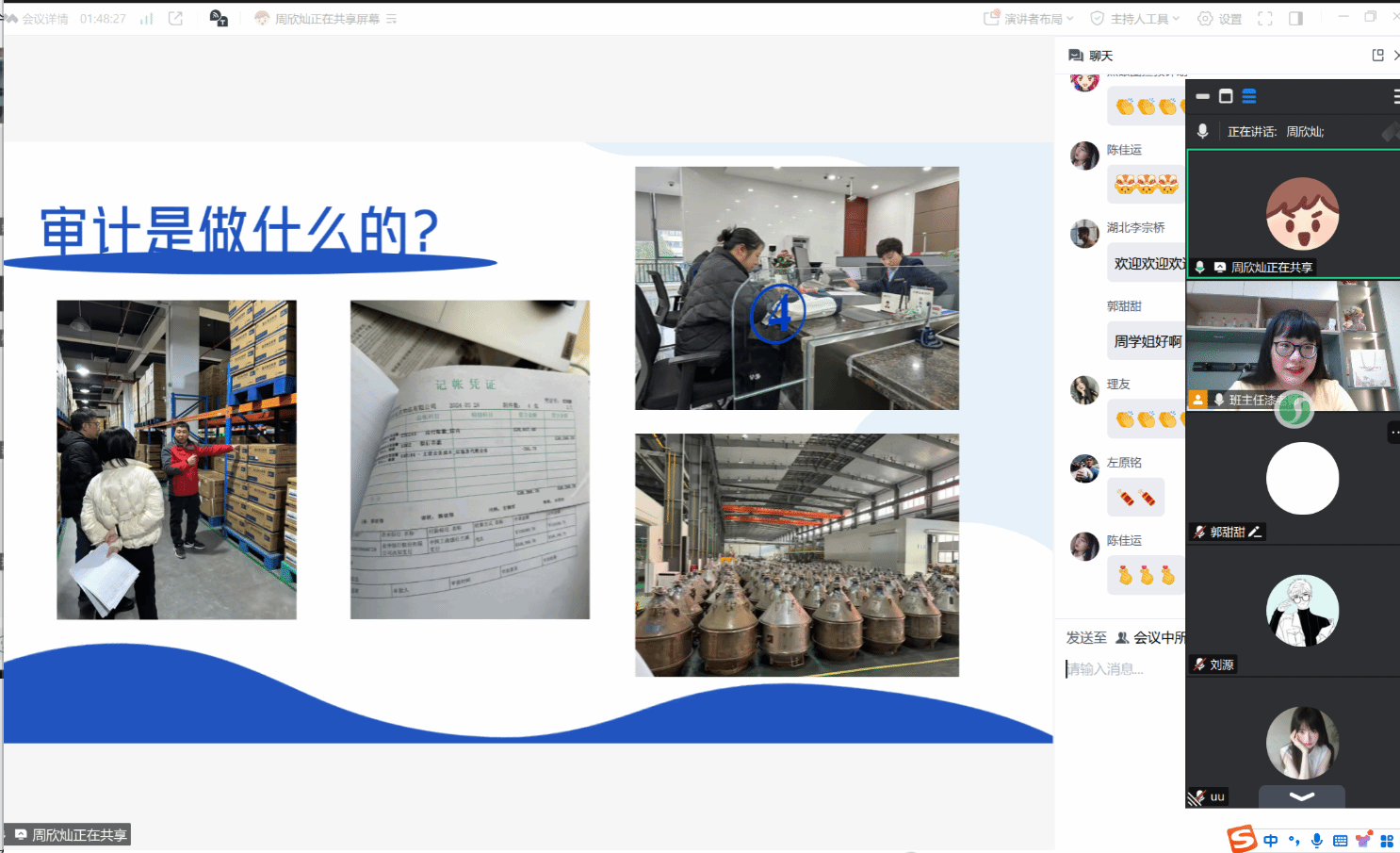This screenshot has height=853, width=1400.
Task: Choose recipient next to 发送至
Action: tap(1151, 638)
